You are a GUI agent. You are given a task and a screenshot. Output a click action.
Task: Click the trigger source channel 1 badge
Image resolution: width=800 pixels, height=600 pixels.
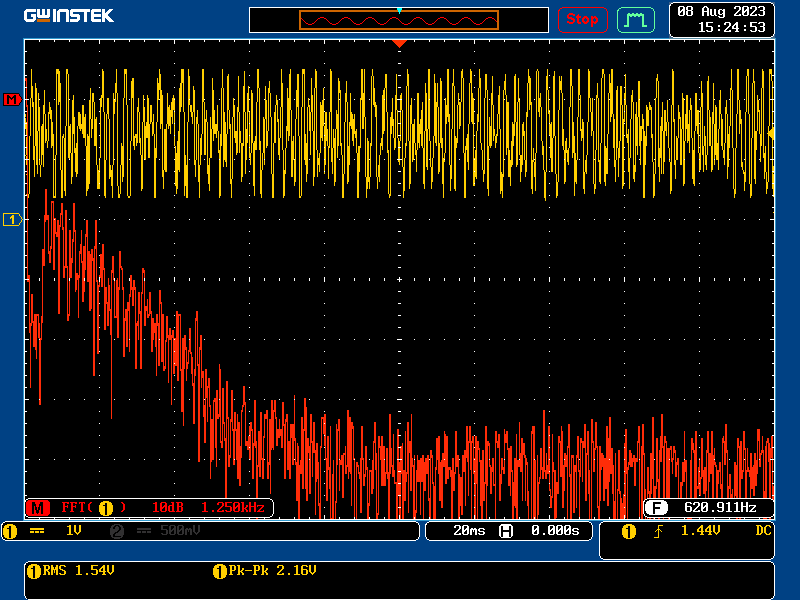(629, 532)
